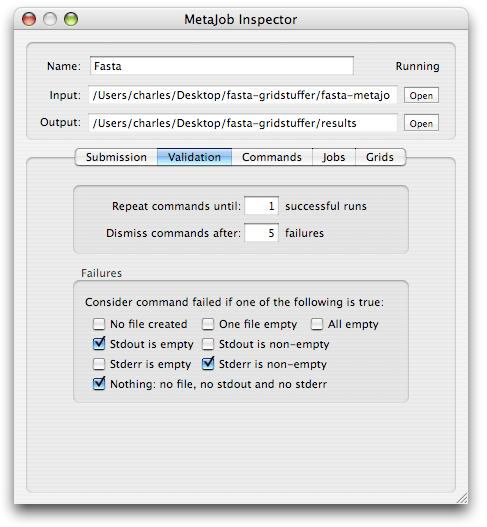Viewport: 487px width, 527px height.
Task: Click the successful runs count field
Action: tap(261, 206)
